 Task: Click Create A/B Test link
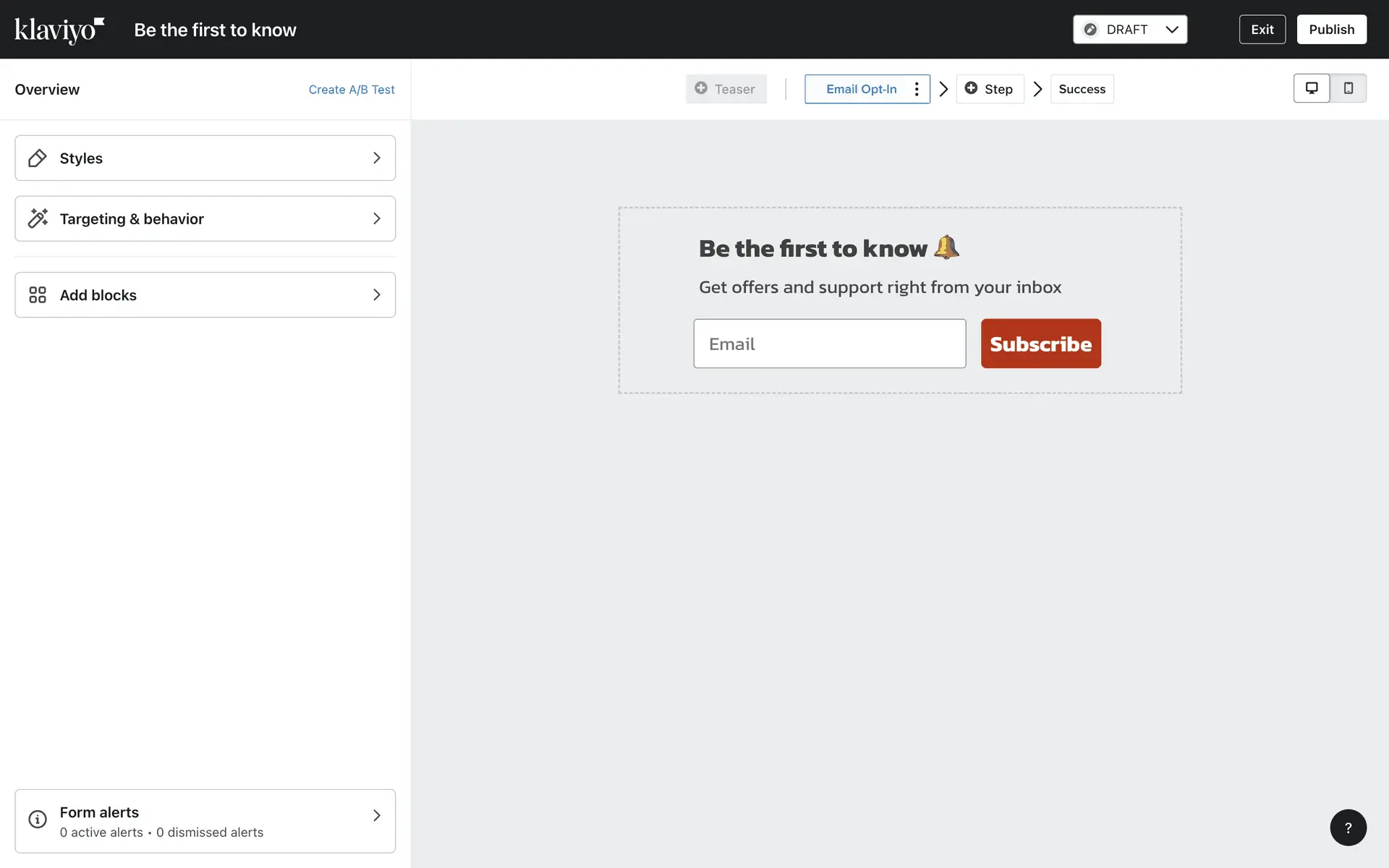[x=352, y=90]
